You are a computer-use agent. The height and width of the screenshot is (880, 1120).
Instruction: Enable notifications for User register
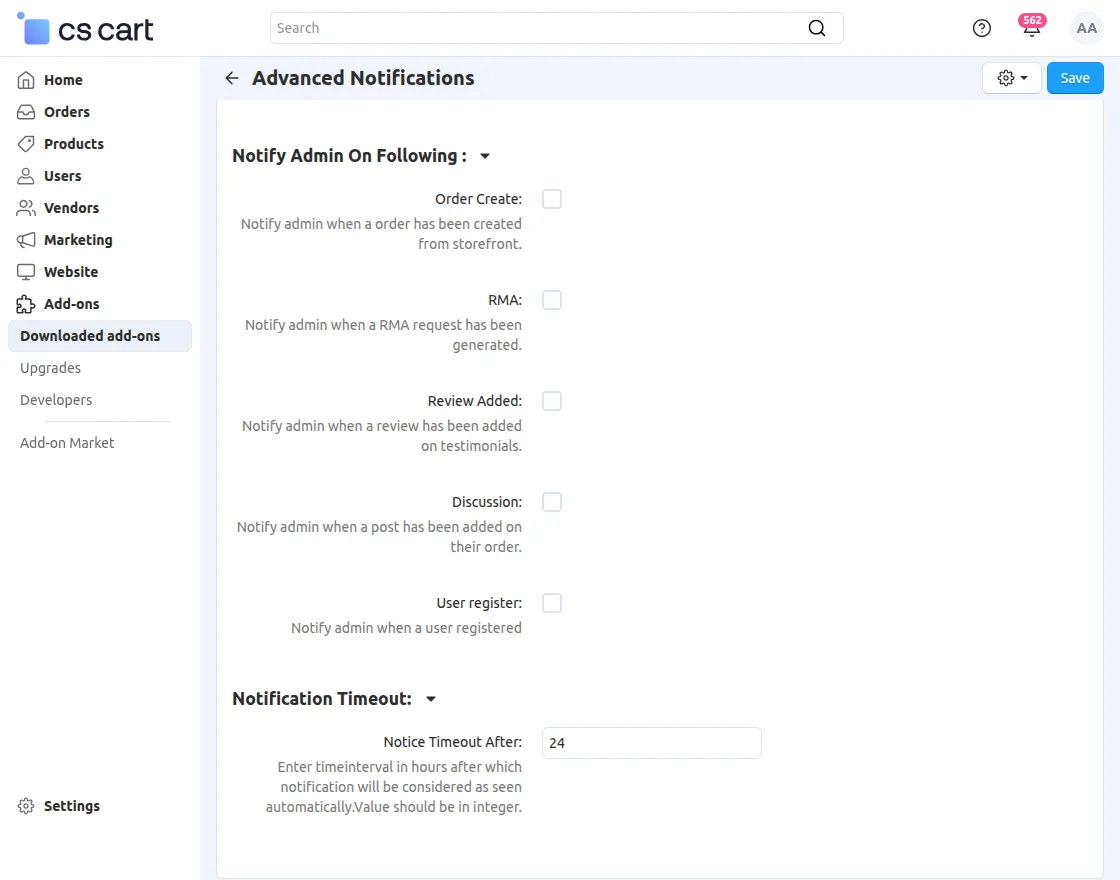point(551,603)
